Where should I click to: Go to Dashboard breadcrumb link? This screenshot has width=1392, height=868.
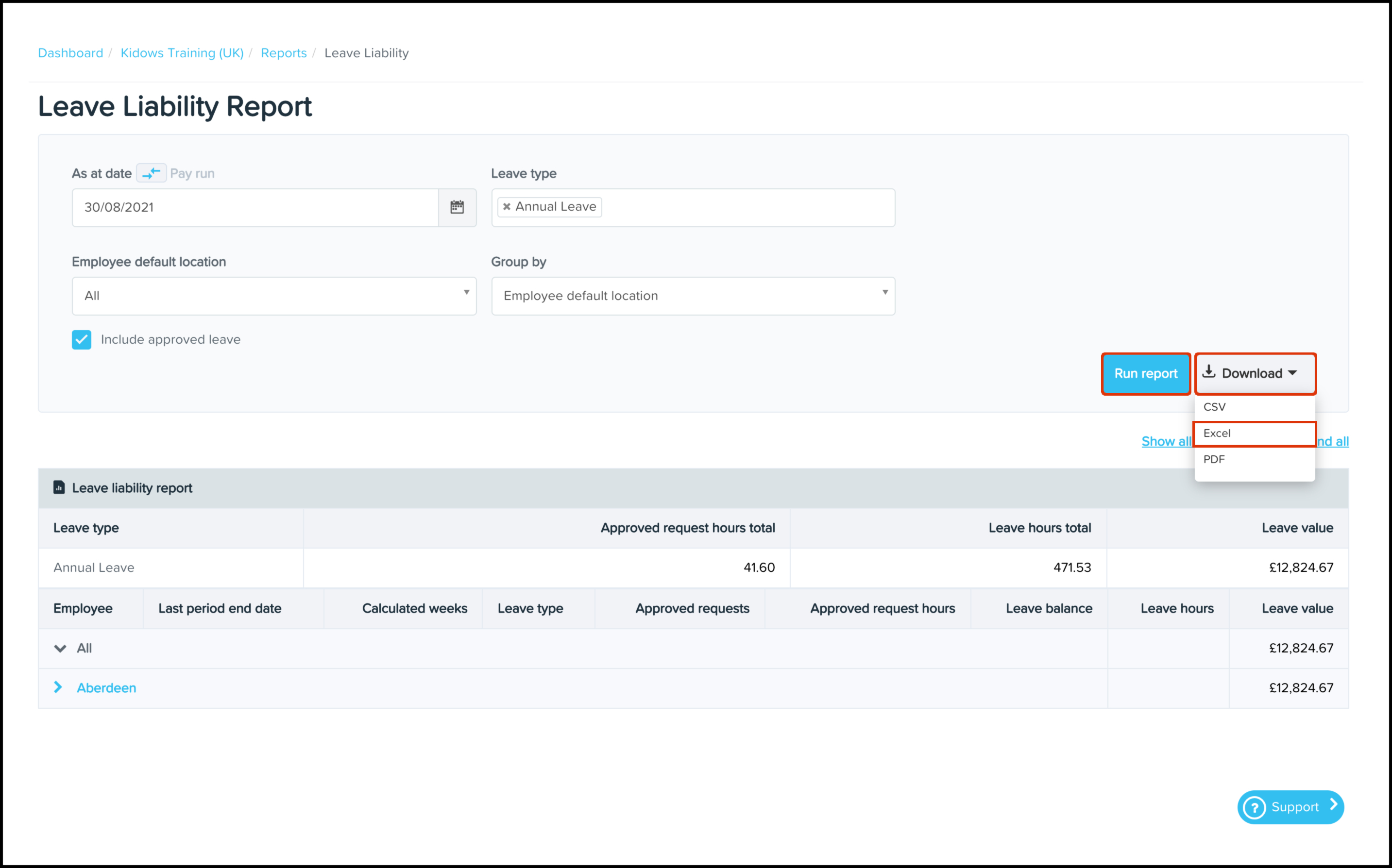70,53
